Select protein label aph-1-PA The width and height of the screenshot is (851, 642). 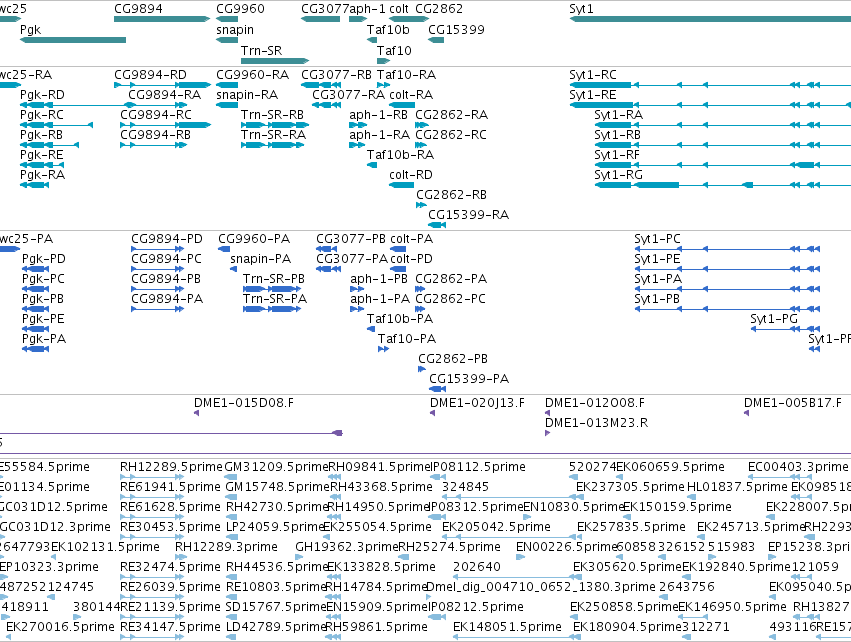click(380, 299)
